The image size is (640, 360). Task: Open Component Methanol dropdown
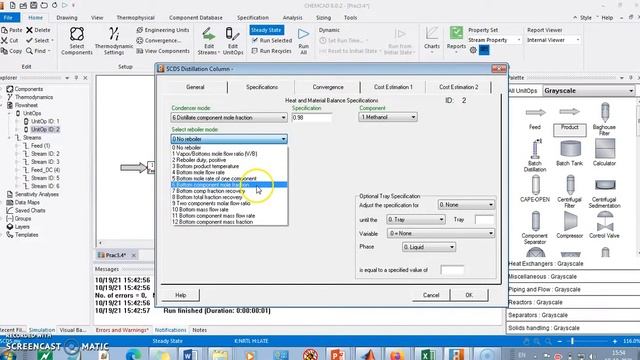(388, 117)
